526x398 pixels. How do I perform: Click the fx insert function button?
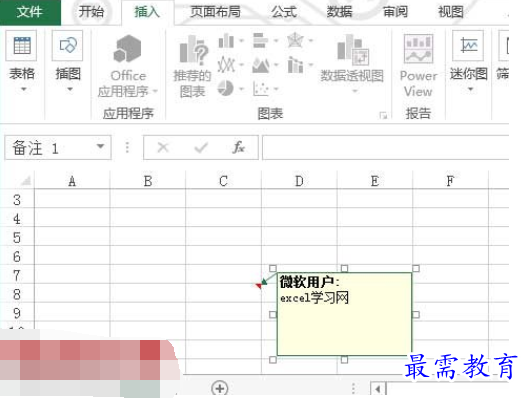coord(239,147)
